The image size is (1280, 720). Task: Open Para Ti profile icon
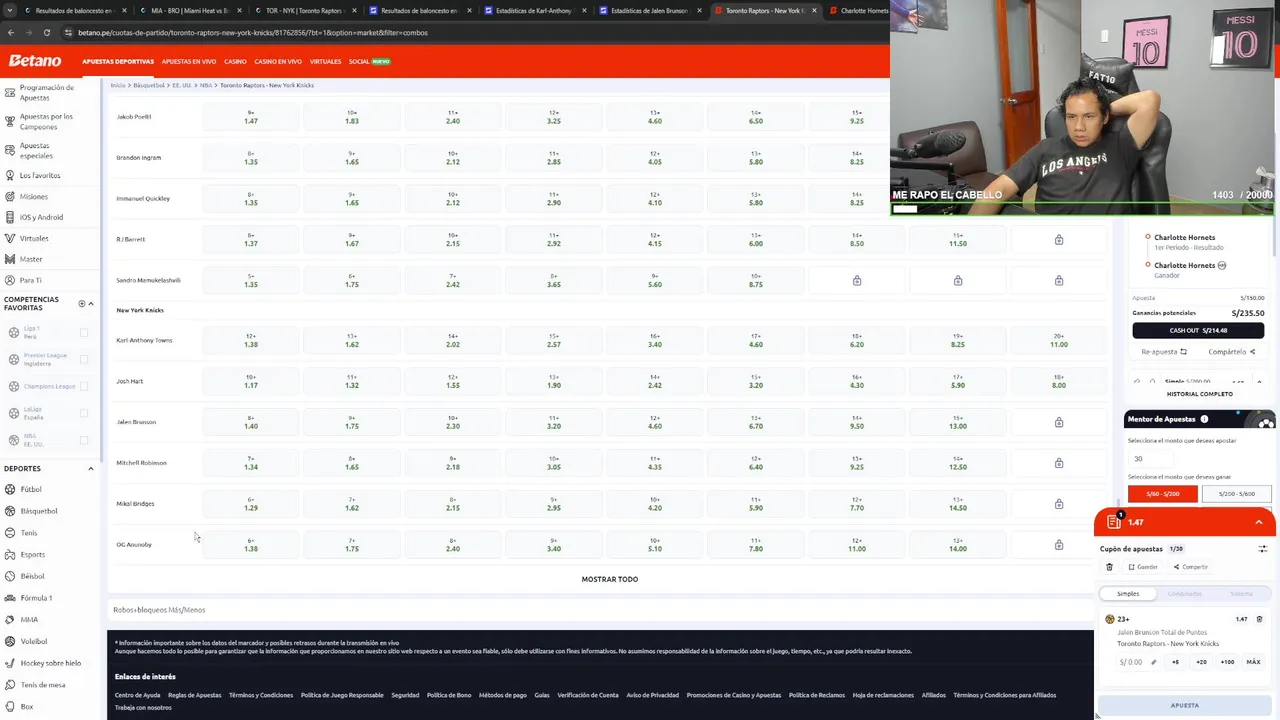click(x=9, y=280)
